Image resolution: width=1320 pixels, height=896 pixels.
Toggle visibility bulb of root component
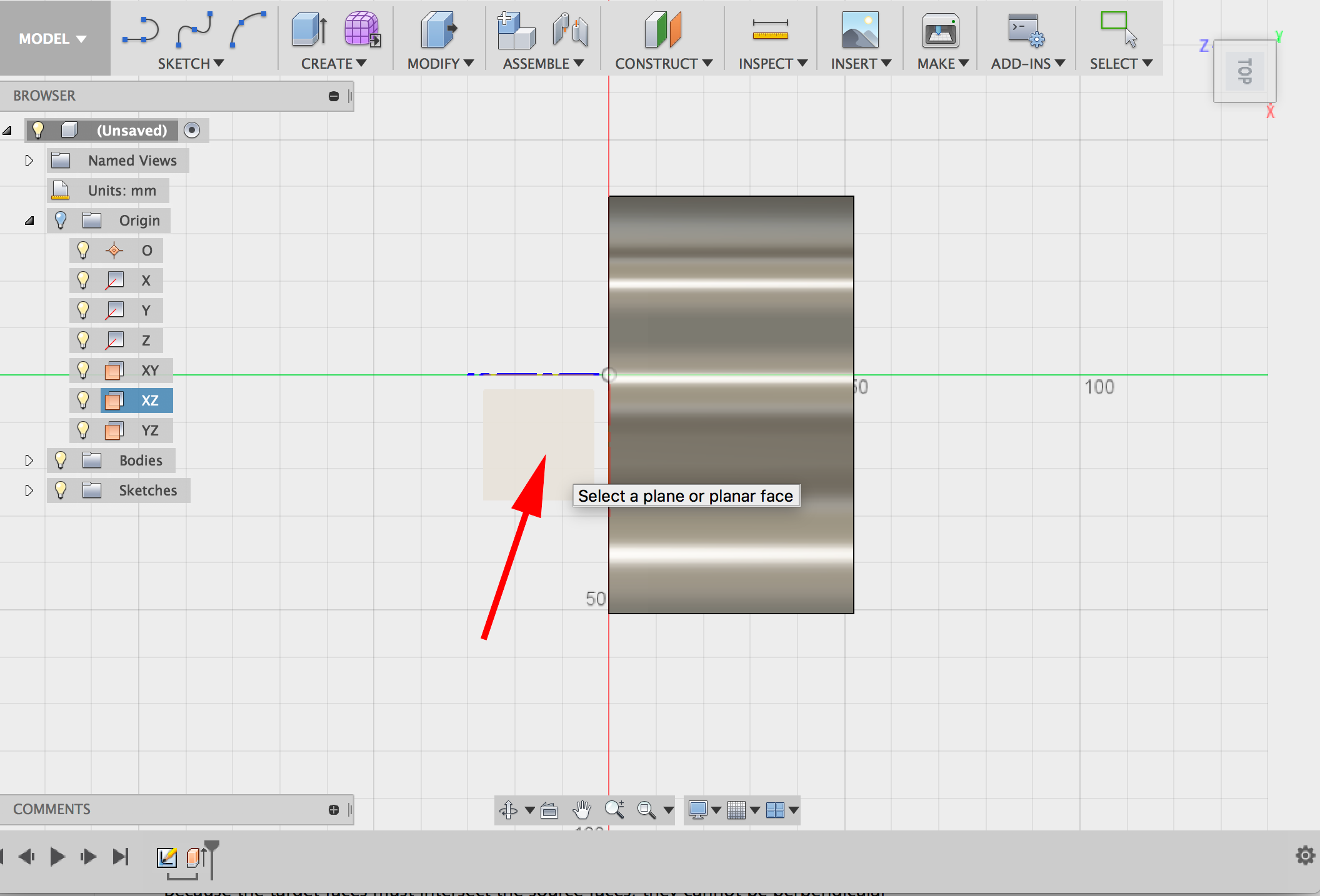38,130
